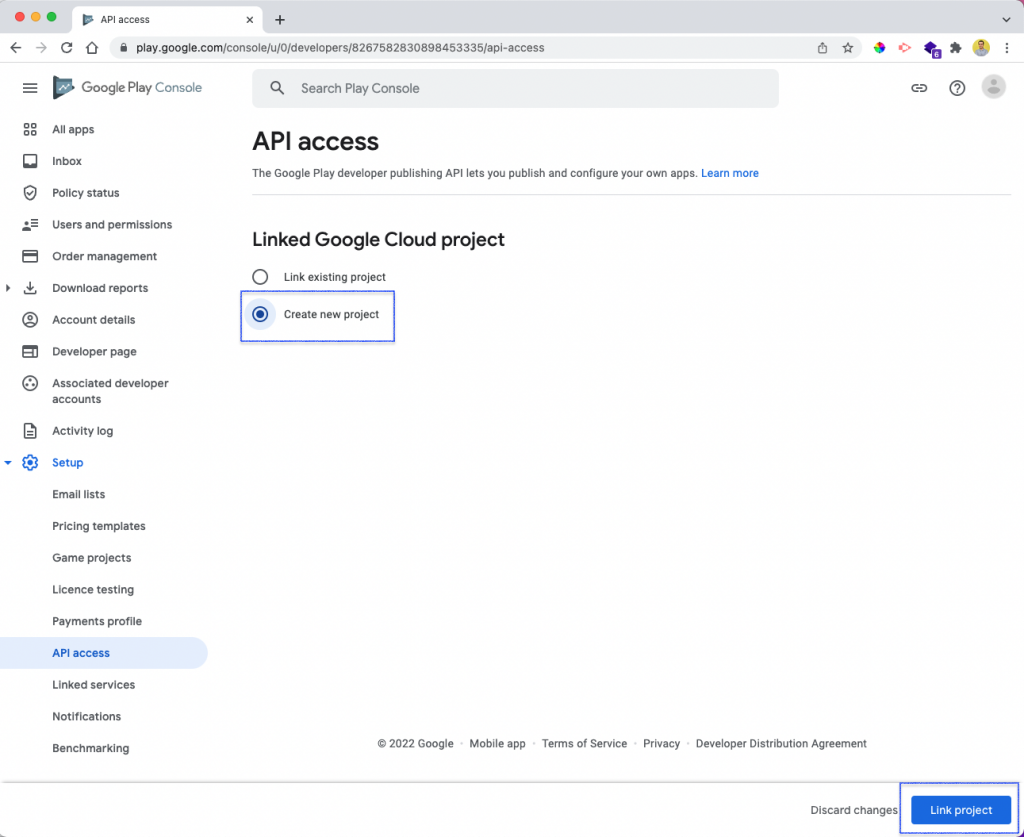Close the API access browser tab

[x=249, y=20]
